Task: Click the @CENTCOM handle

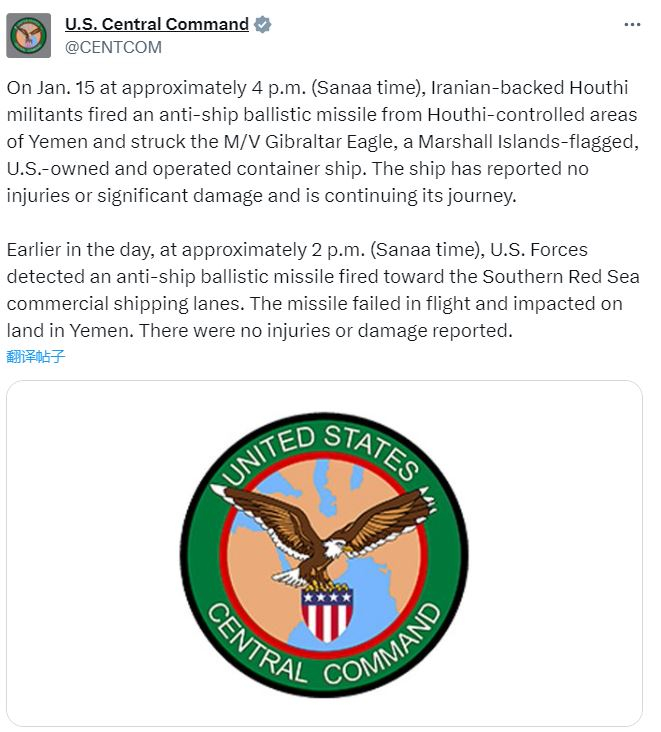Action: [113, 47]
